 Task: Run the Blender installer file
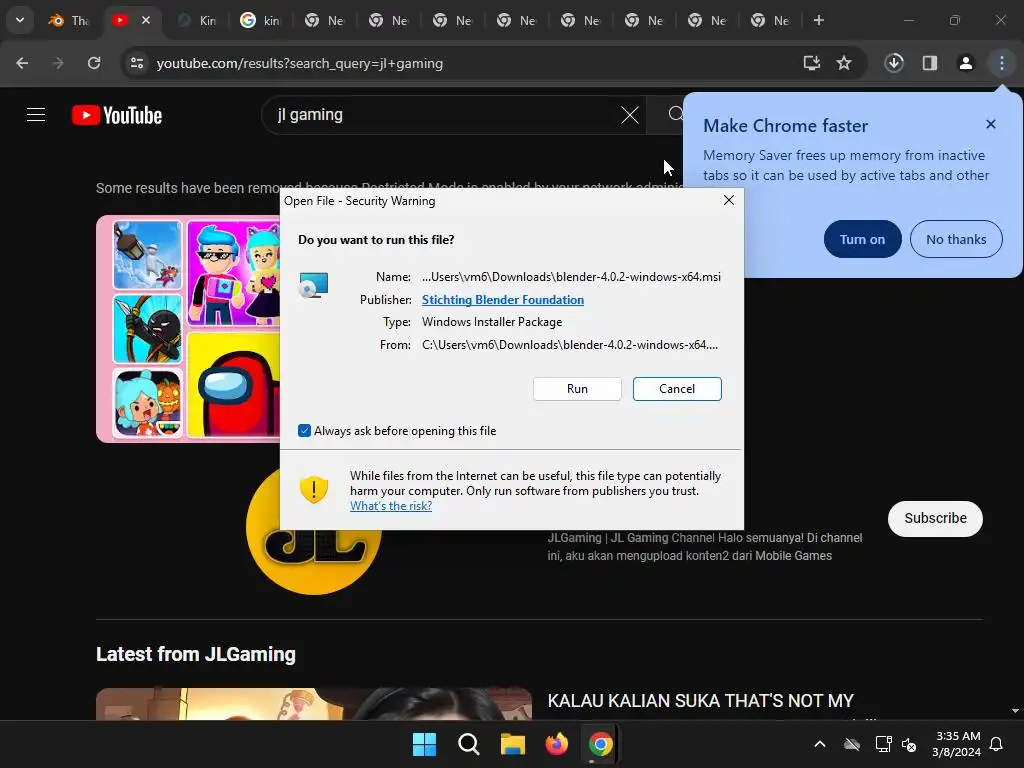tap(577, 389)
